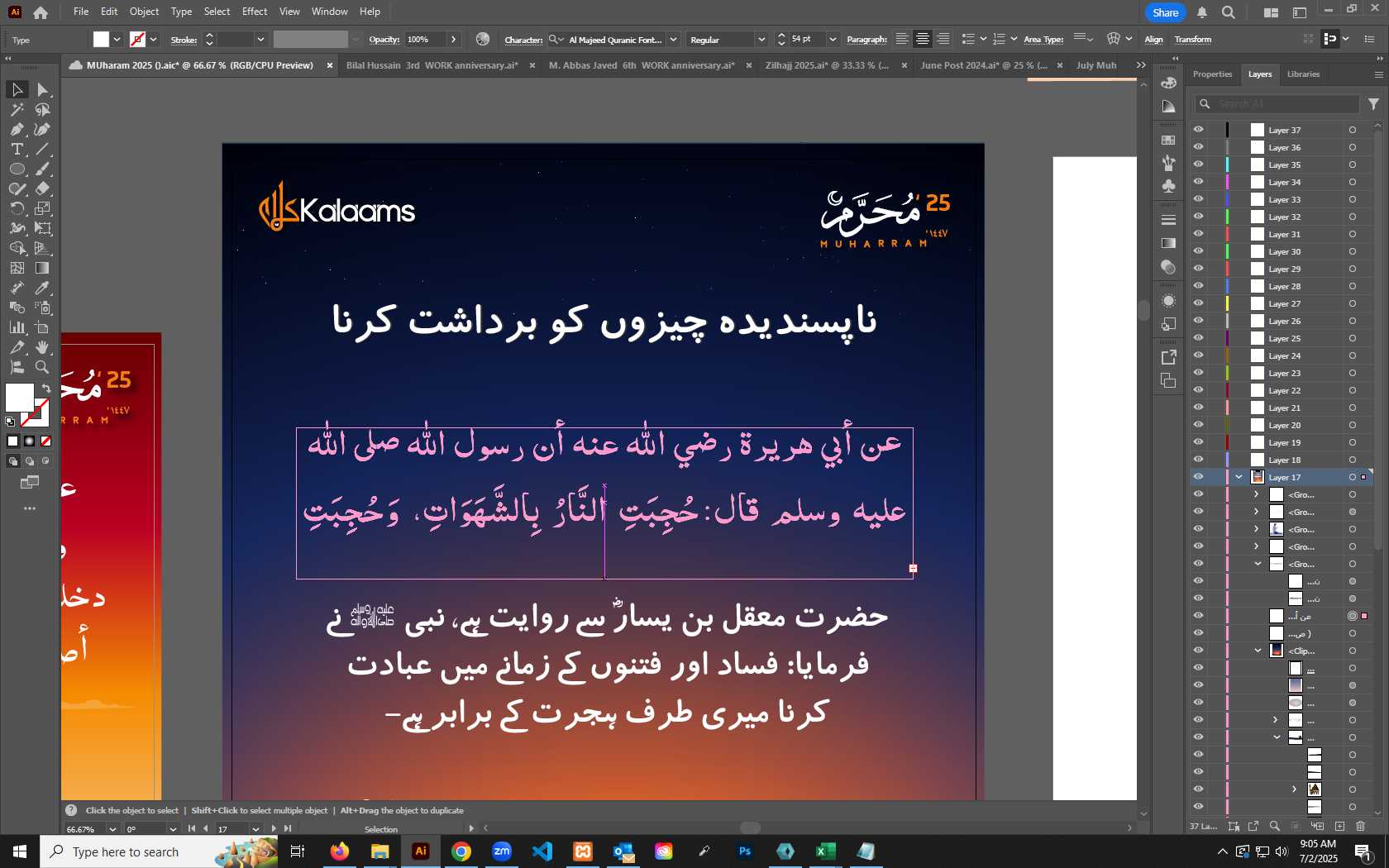The height and width of the screenshot is (868, 1389).
Task: Collapse the Clip group sublayer
Action: (x=1258, y=651)
